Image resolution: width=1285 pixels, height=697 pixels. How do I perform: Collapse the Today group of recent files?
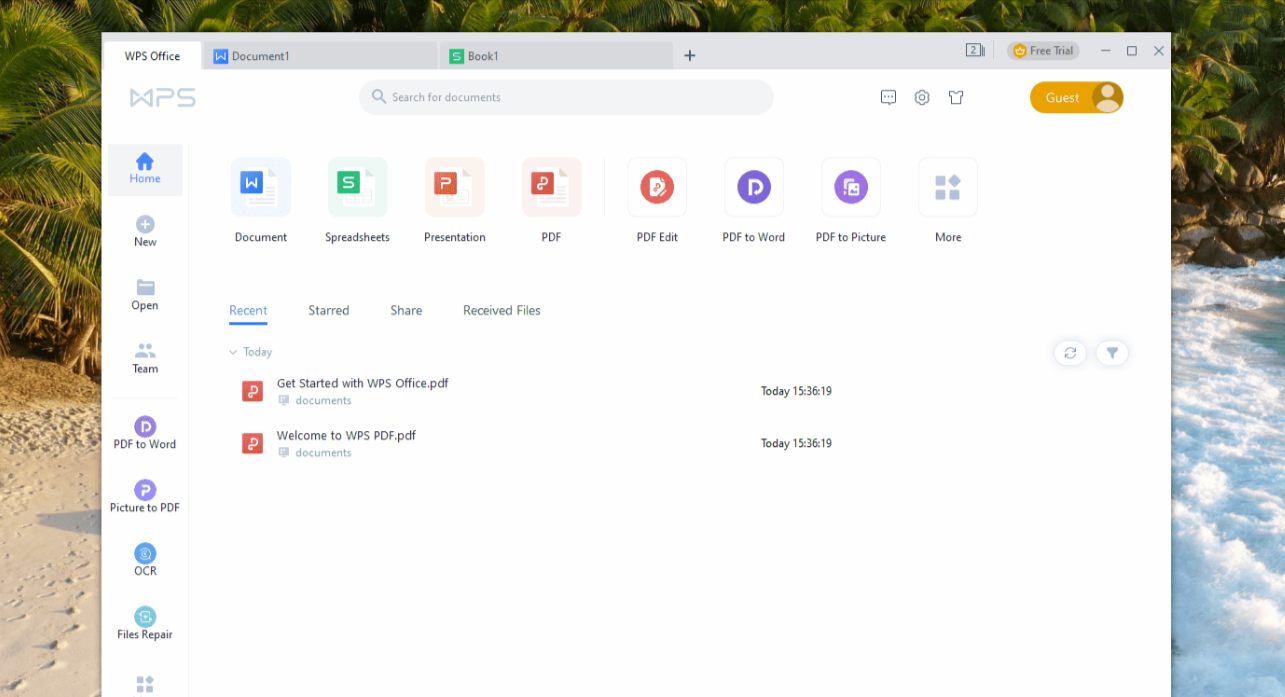click(234, 352)
